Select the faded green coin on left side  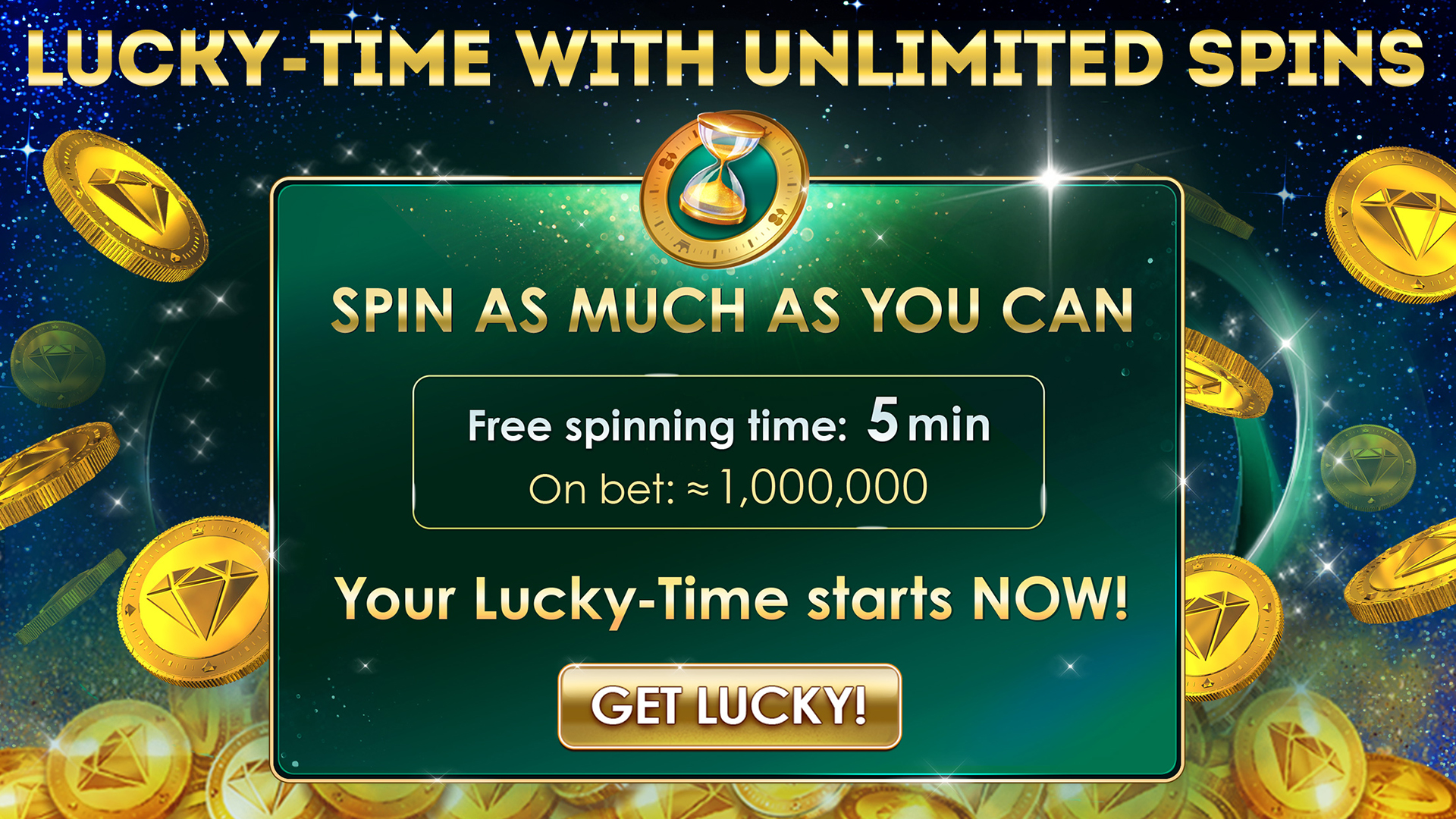[x=58, y=364]
